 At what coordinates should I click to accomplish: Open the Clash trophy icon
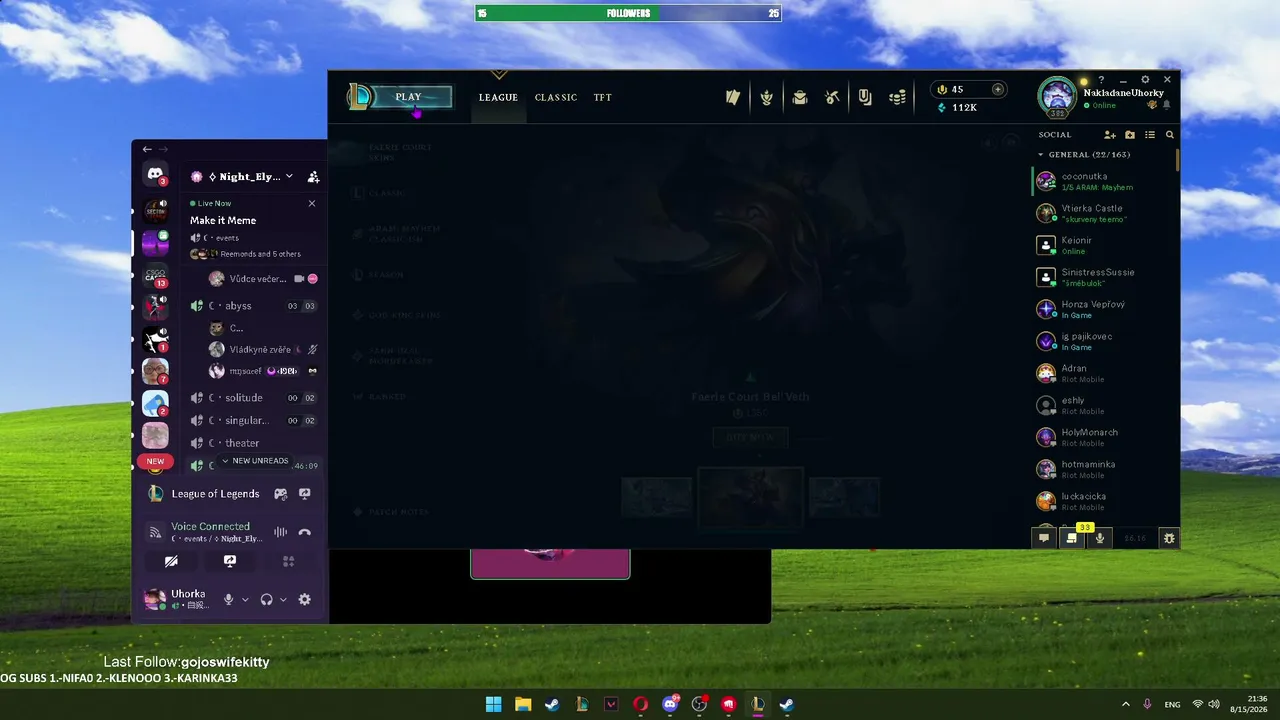(x=766, y=97)
